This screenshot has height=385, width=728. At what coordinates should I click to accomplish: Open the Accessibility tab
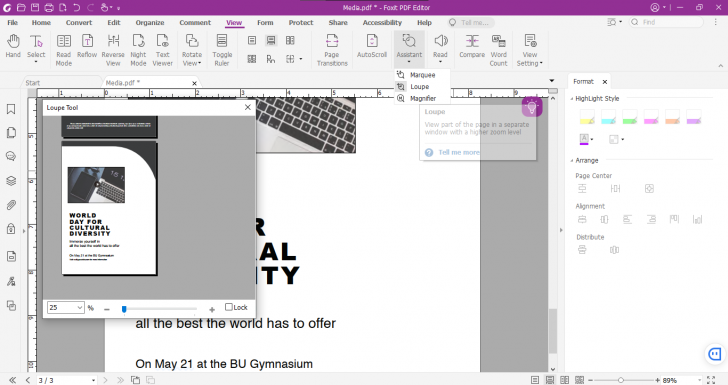382,22
